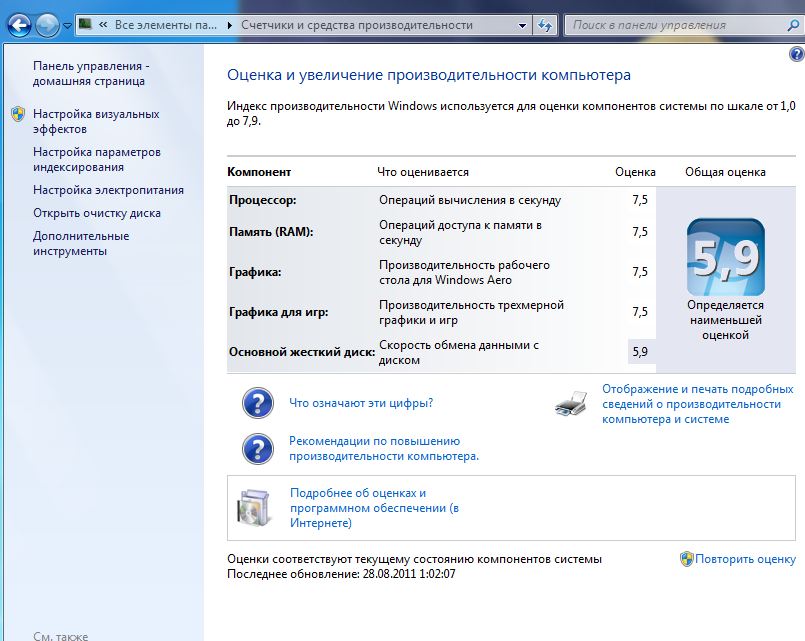Click the 'Память (RAM):' component label
Viewport: 805px width, 641px height.
[271, 232]
